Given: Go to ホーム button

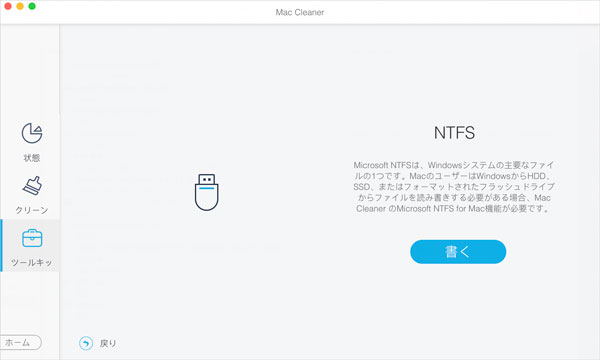Looking at the screenshot, I should point(20,342).
